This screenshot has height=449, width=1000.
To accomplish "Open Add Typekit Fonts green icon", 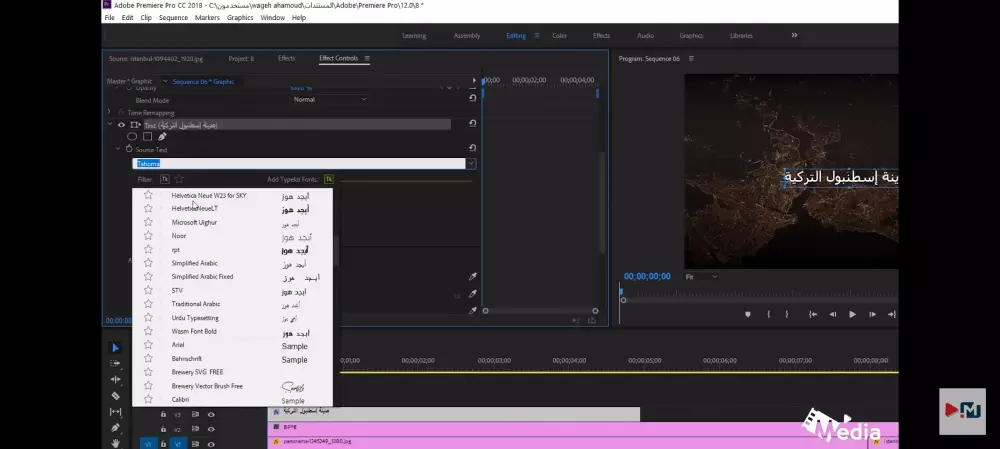I will pyautogui.click(x=328, y=179).
